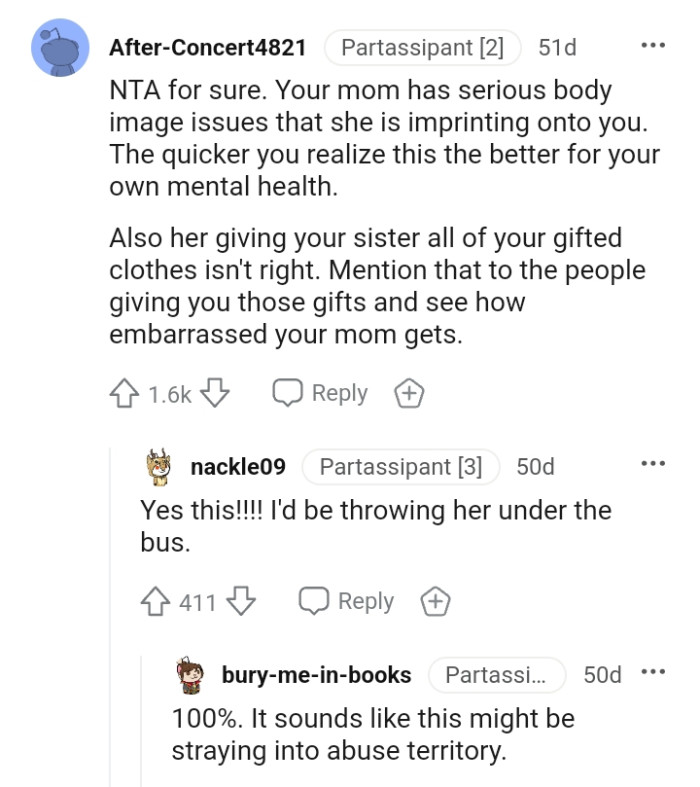Open After-Concert4821's avatar profile
Screen dimensions: 700x787
(x=62, y=48)
